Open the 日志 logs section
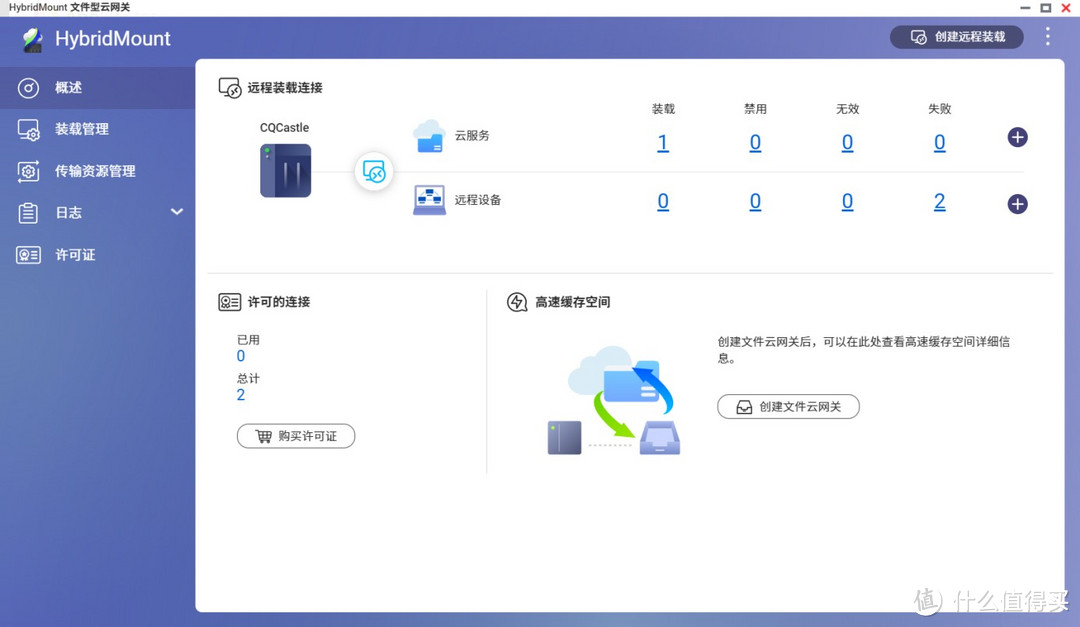Viewport: 1080px width, 627px height. point(97,212)
